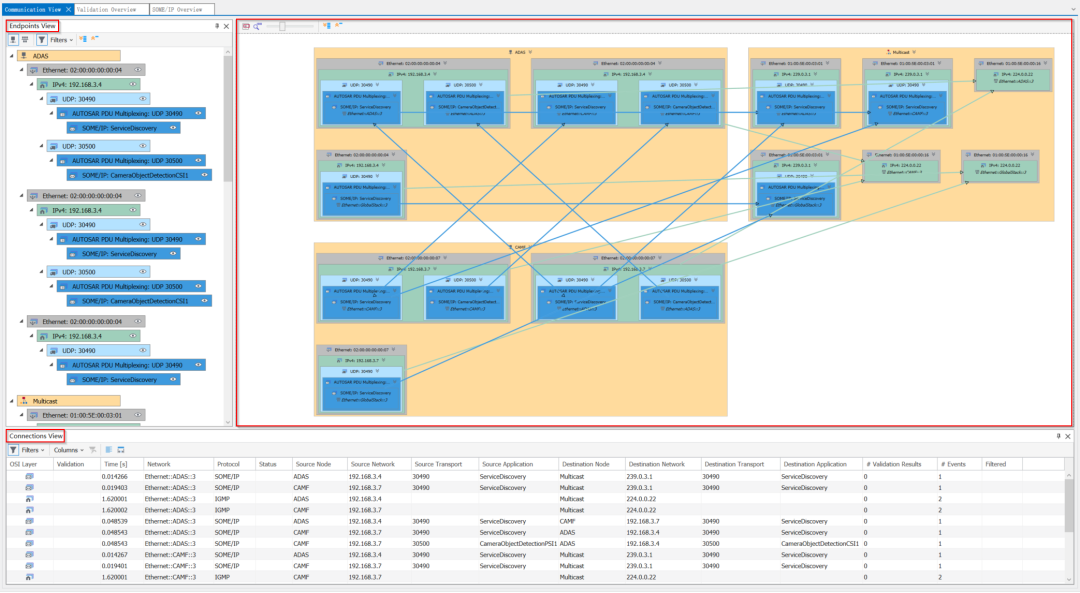Click the expand all icon in graph toolbar
Viewport: 1080px width, 593px height.
click(326, 26)
